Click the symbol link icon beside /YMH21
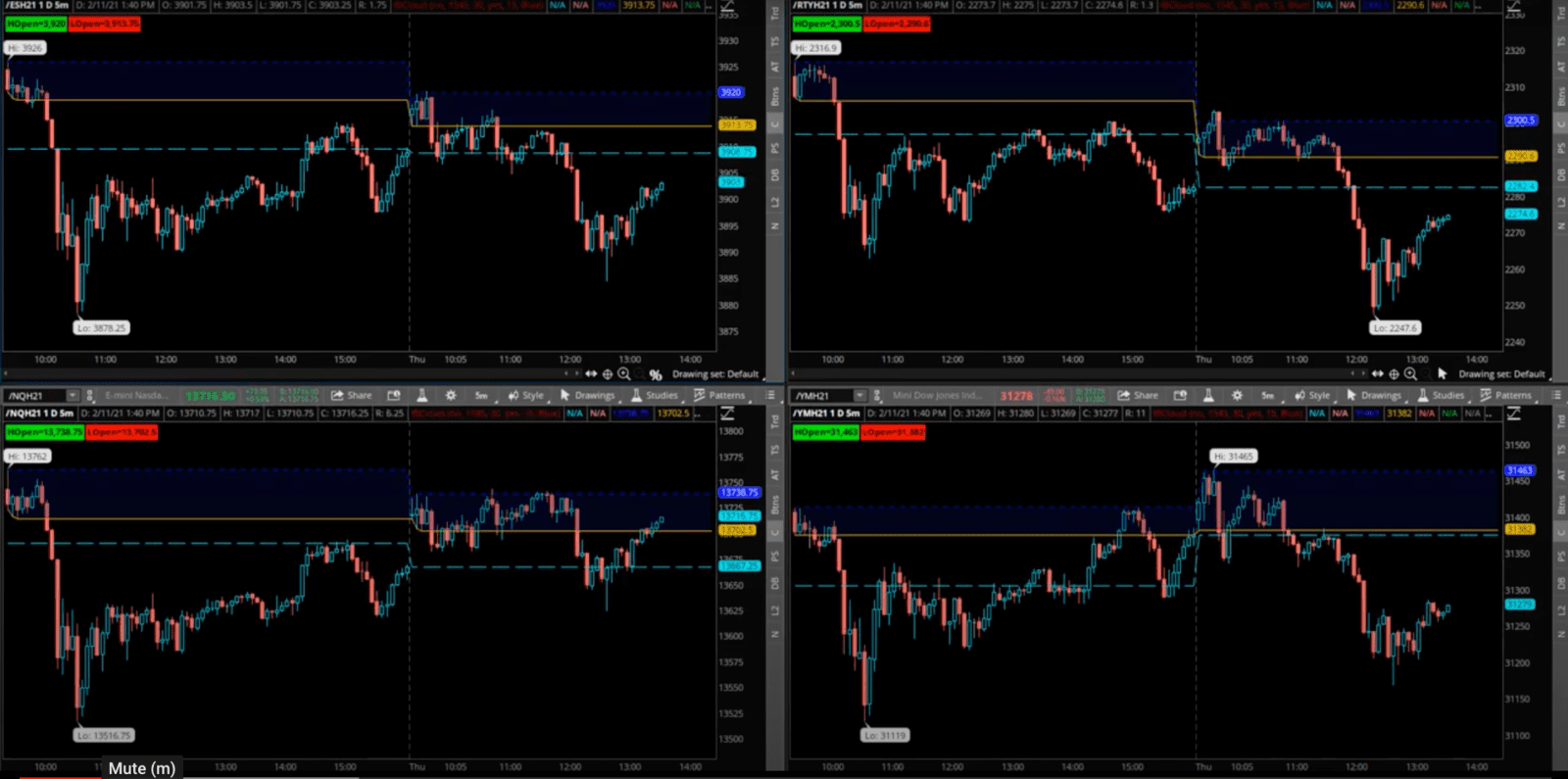This screenshot has height=779, width=1568. coord(878,396)
